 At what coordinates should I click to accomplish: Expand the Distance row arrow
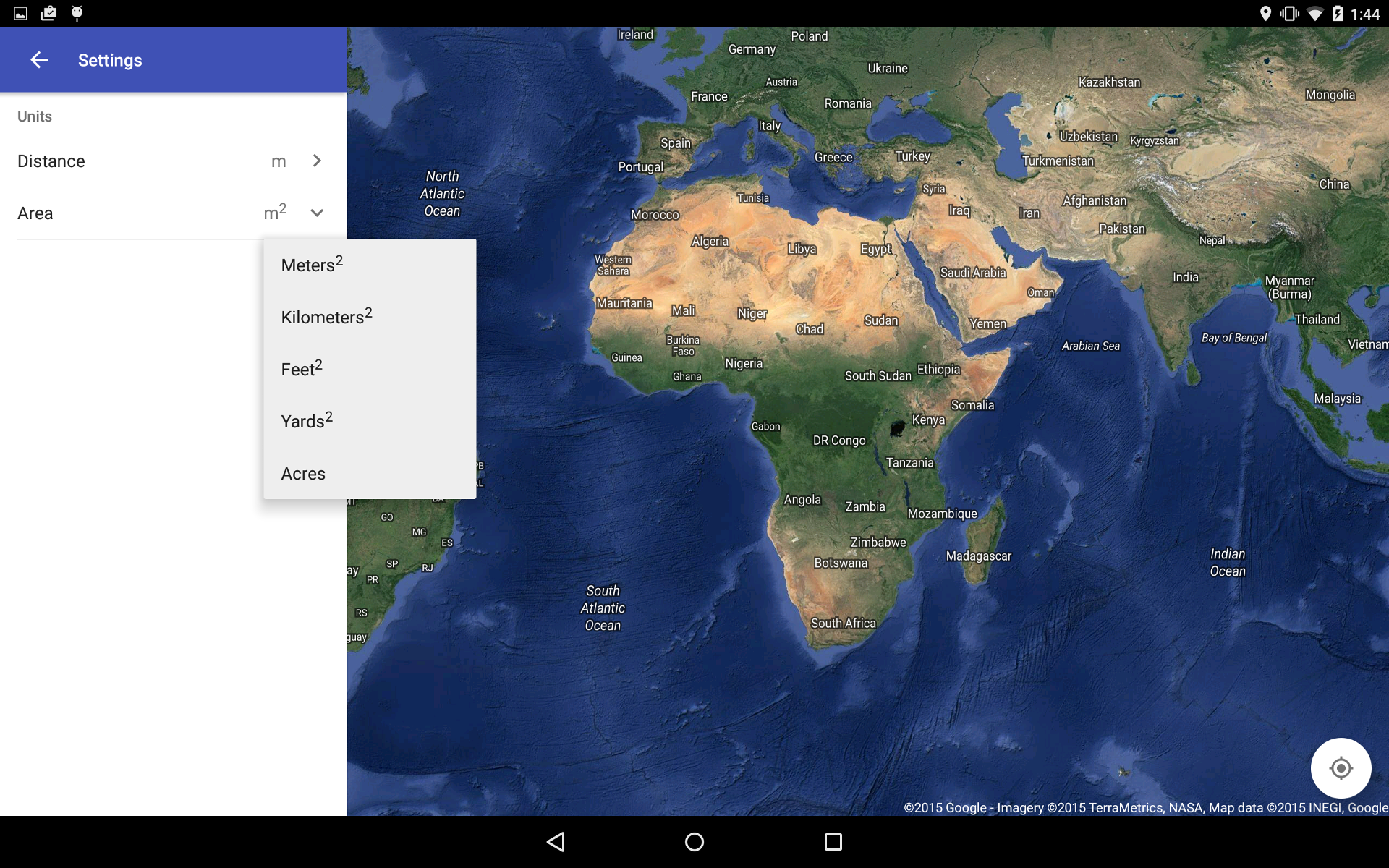click(316, 161)
